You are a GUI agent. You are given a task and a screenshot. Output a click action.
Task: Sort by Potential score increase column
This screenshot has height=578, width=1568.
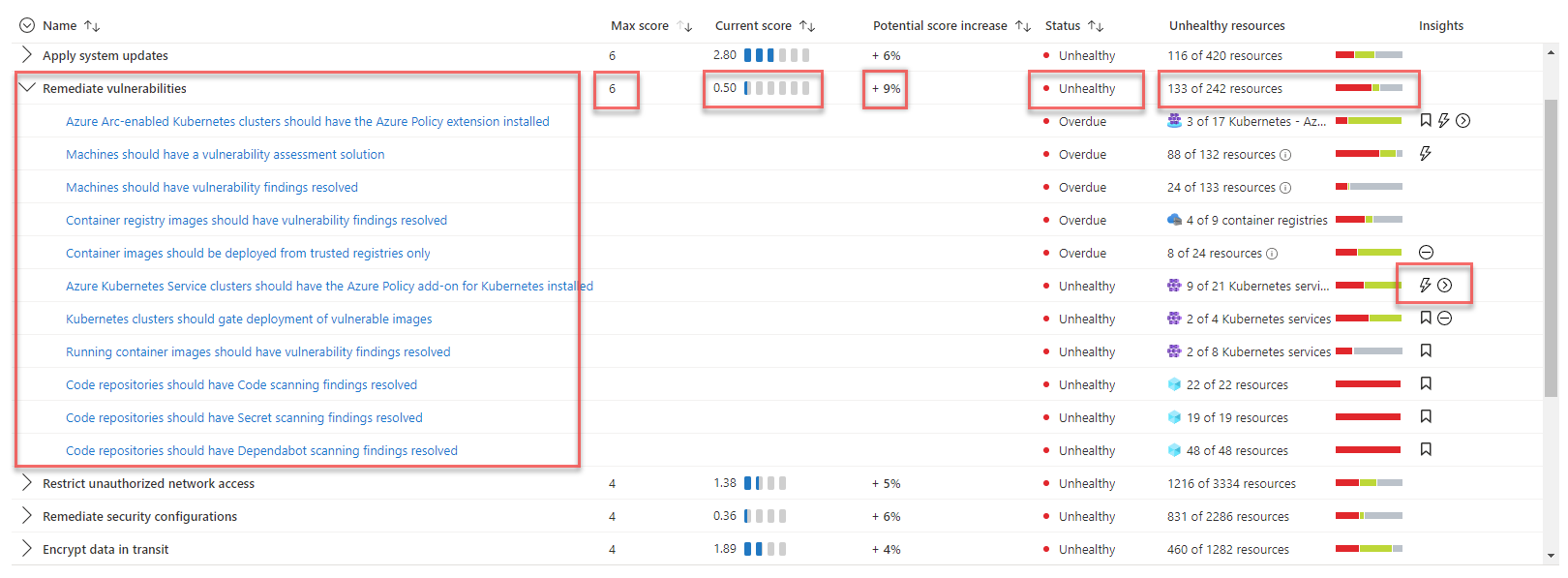tap(1023, 26)
